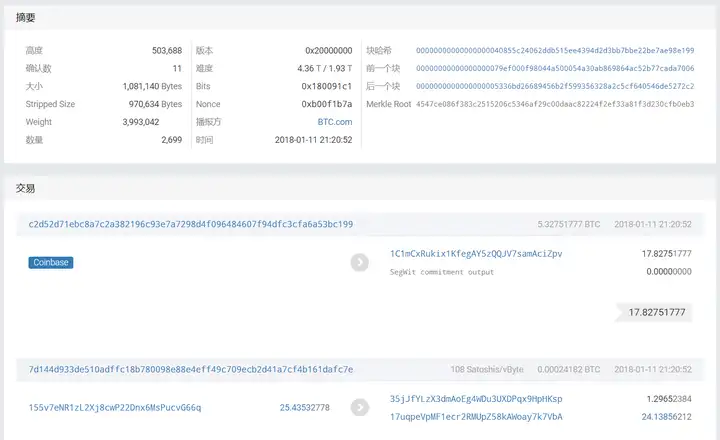Viewport: 720px width, 440px height.
Task: Open address 1C1mCxRukix1KfegAY5zQQJV7samAciZpv
Action: (x=476, y=254)
